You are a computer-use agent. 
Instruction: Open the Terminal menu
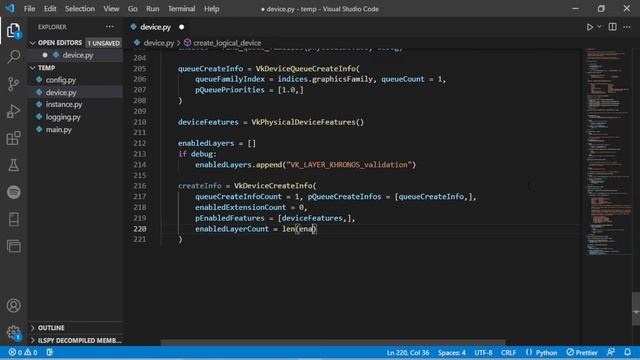pos(181,9)
